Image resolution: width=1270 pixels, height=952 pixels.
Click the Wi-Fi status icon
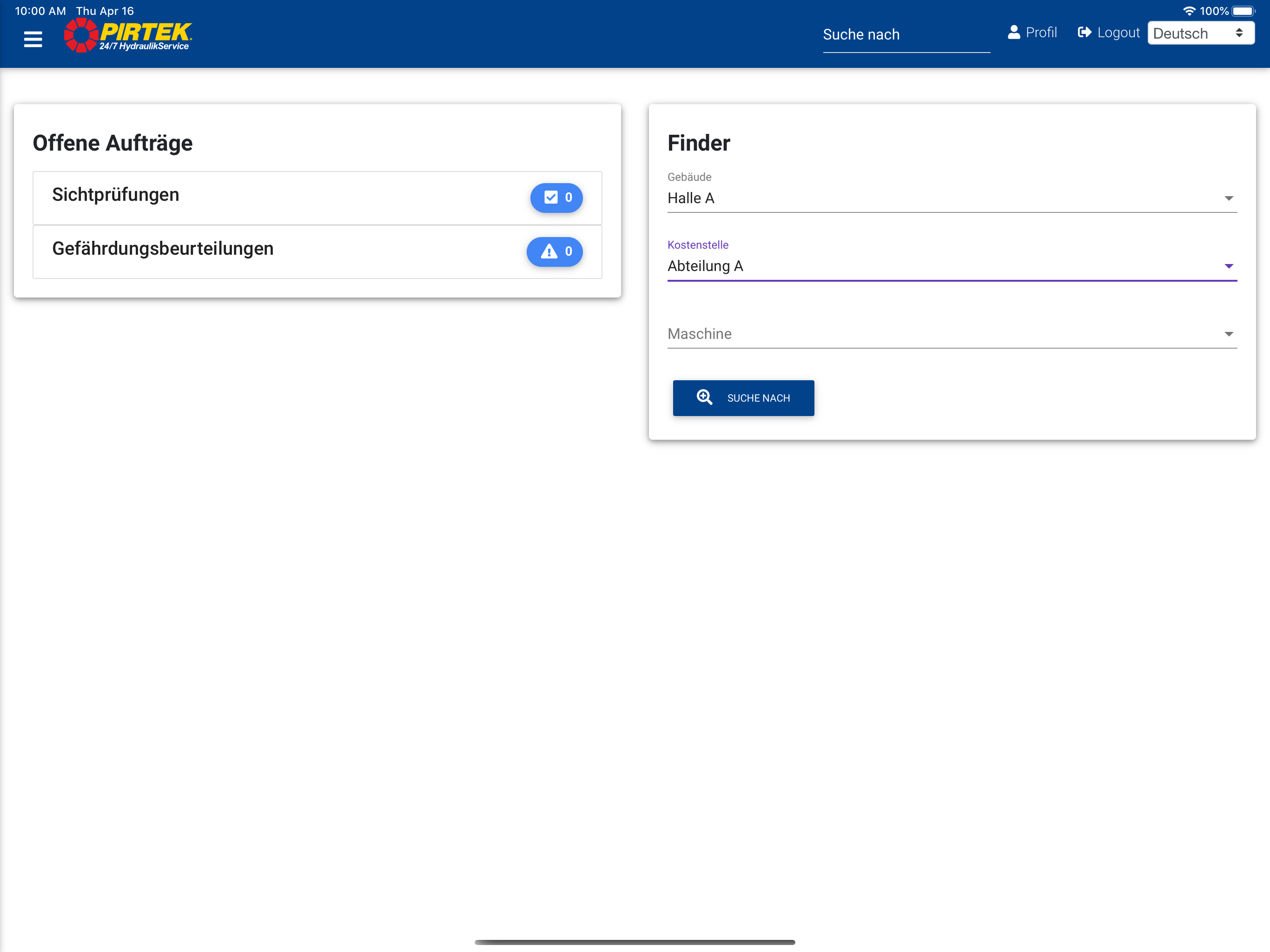(1189, 11)
